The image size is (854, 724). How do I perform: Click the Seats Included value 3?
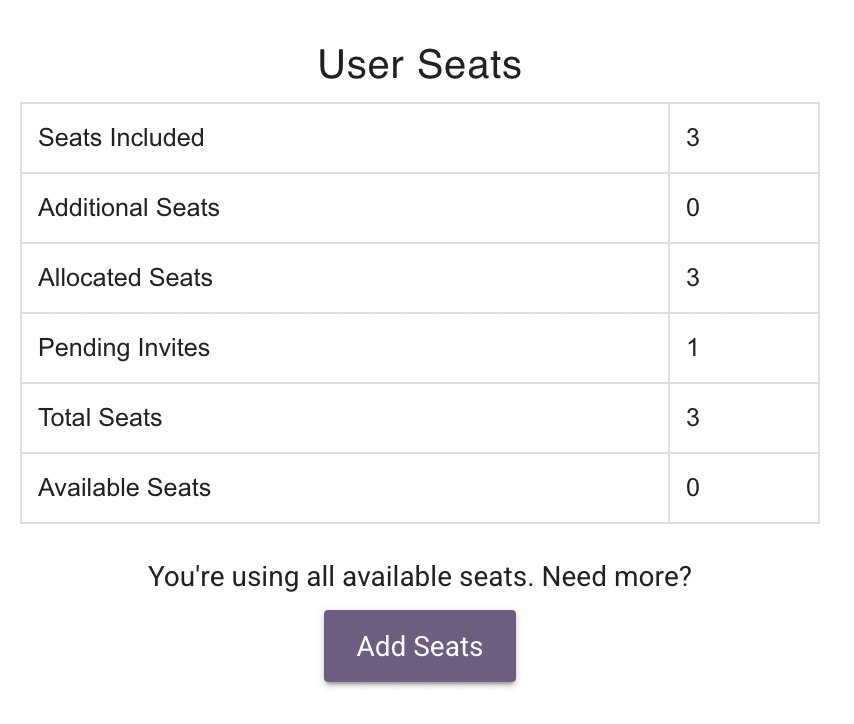pos(693,138)
